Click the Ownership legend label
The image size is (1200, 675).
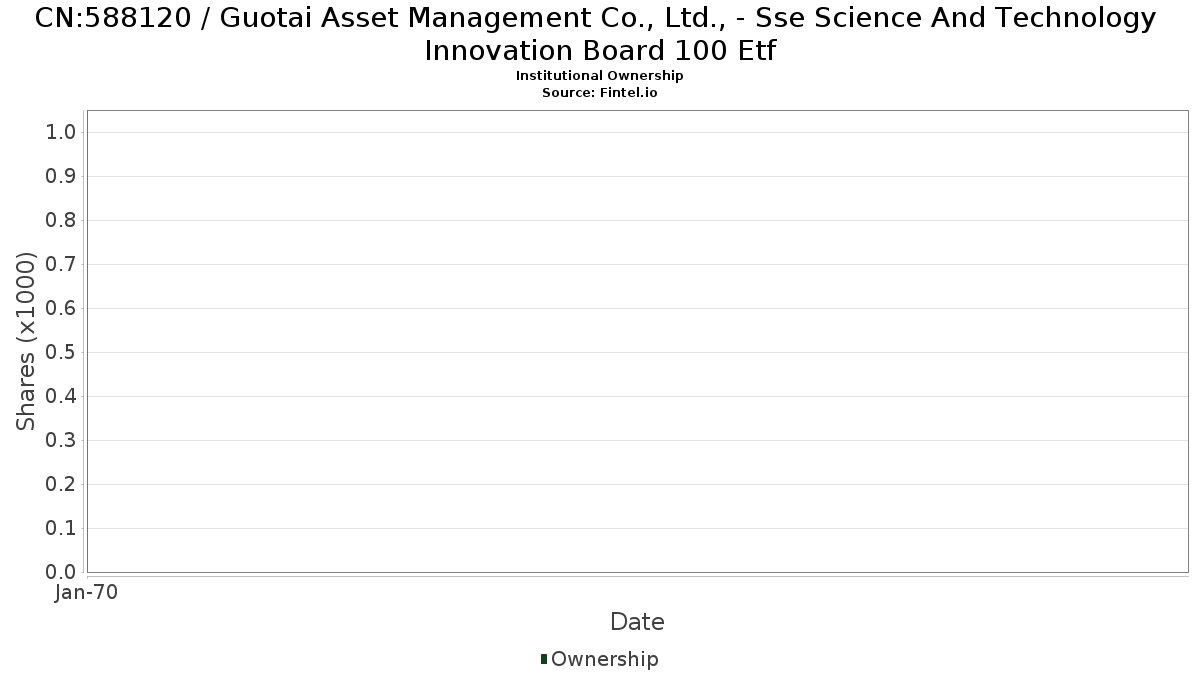(604, 659)
